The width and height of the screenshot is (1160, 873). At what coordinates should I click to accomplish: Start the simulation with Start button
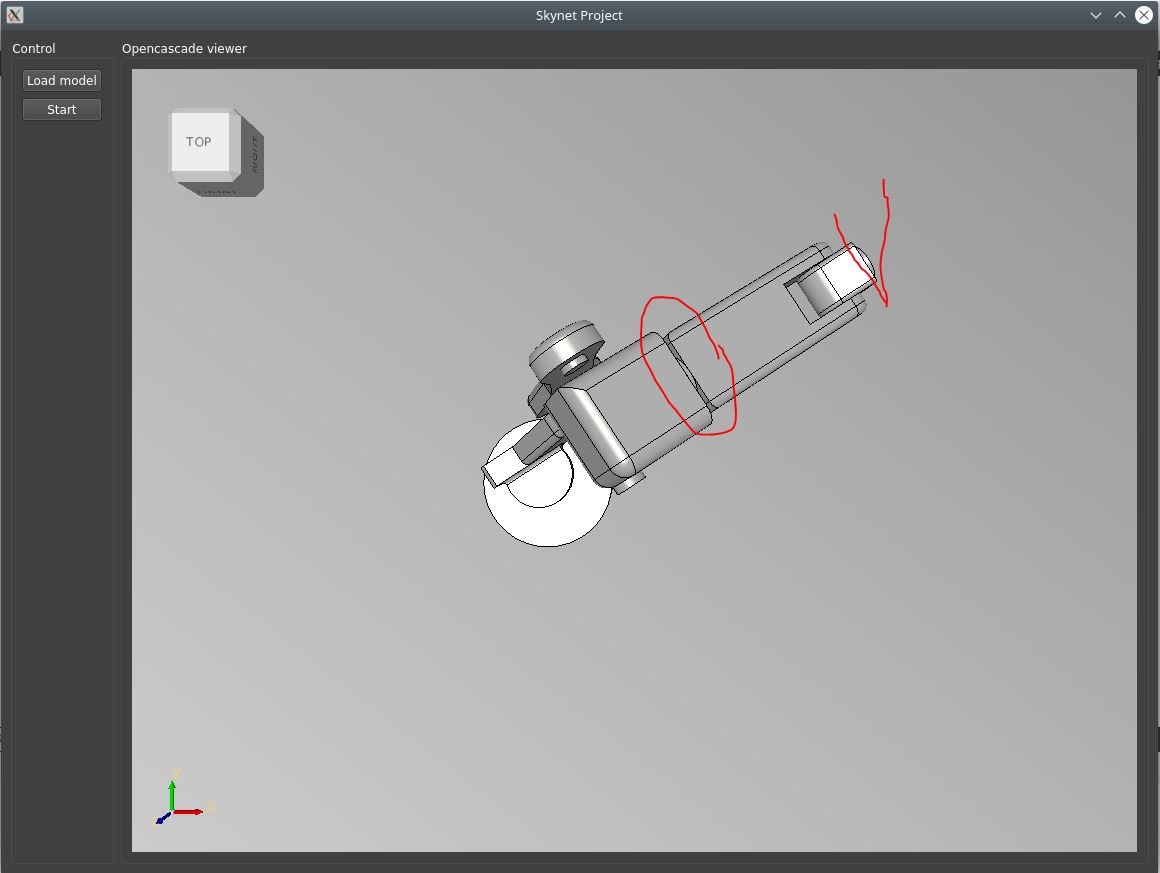pos(61,109)
